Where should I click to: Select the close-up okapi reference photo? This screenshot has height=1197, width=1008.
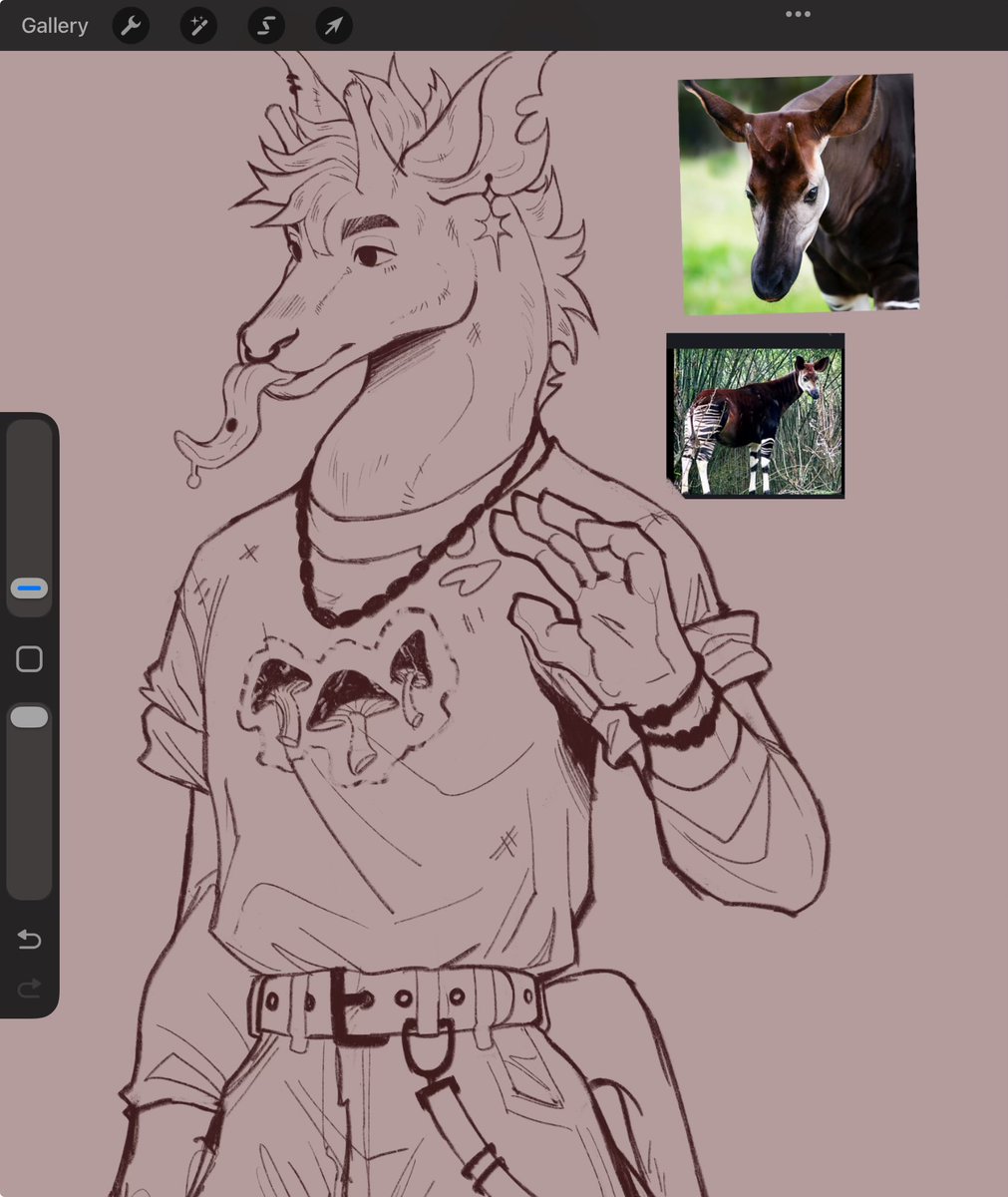798,192
